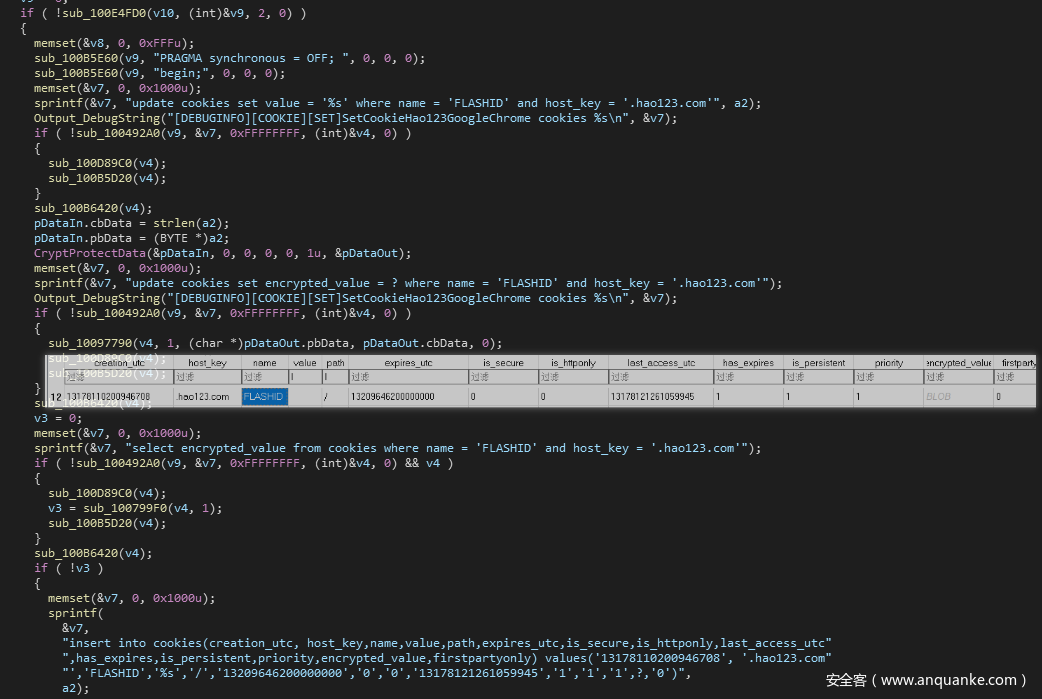
Task: Focus the filter field under is_persistent
Action: click(x=817, y=378)
